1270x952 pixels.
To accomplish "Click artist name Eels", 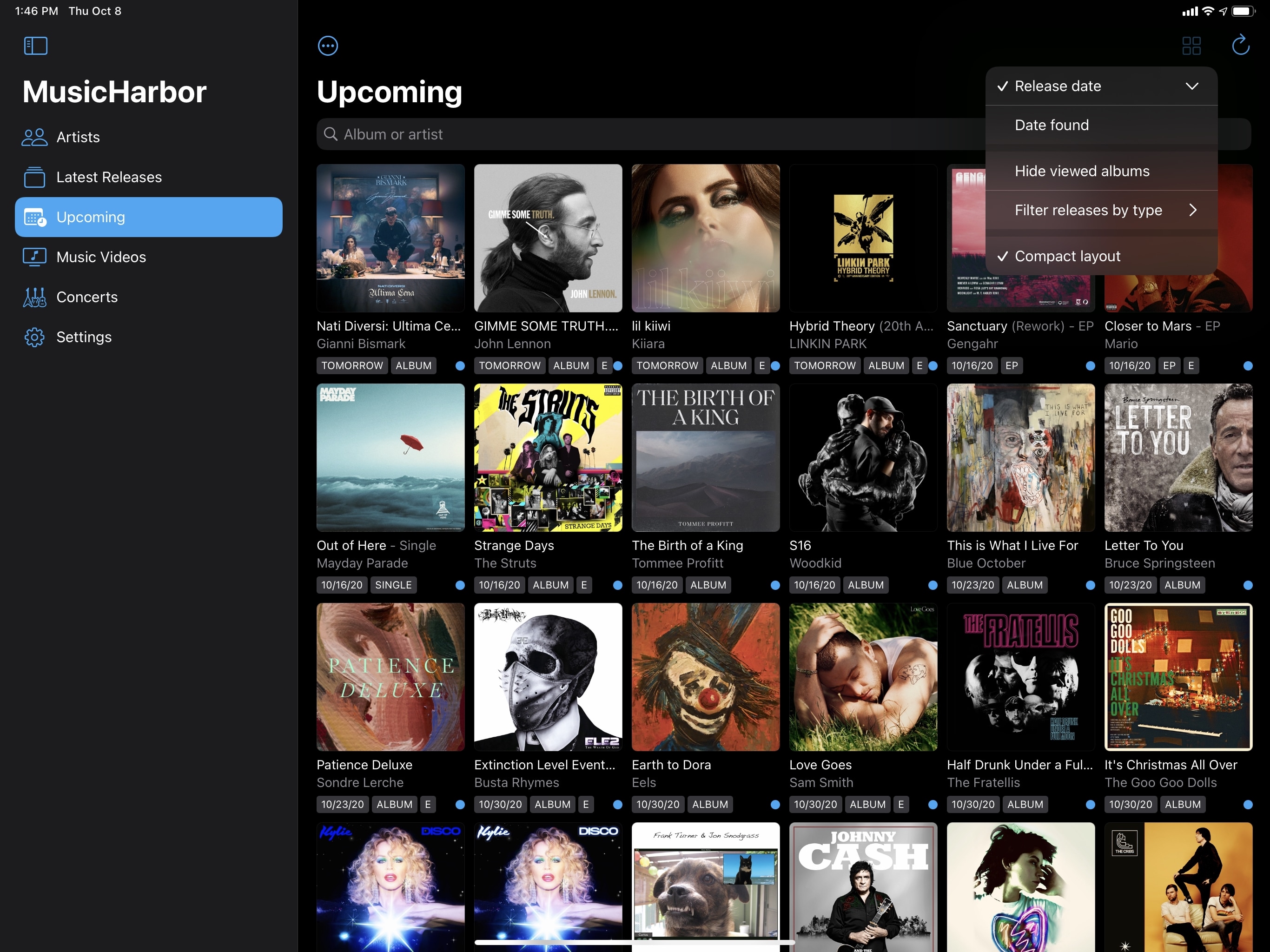I will click(644, 783).
